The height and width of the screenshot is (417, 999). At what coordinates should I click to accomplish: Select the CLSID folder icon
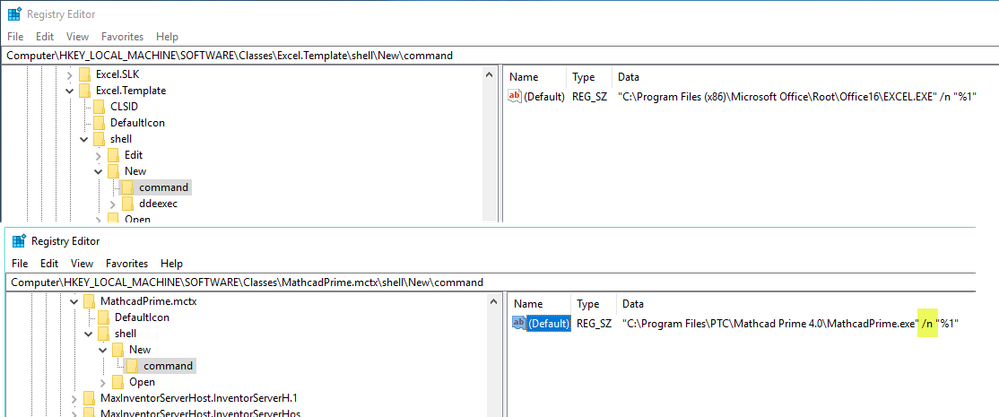(x=99, y=106)
